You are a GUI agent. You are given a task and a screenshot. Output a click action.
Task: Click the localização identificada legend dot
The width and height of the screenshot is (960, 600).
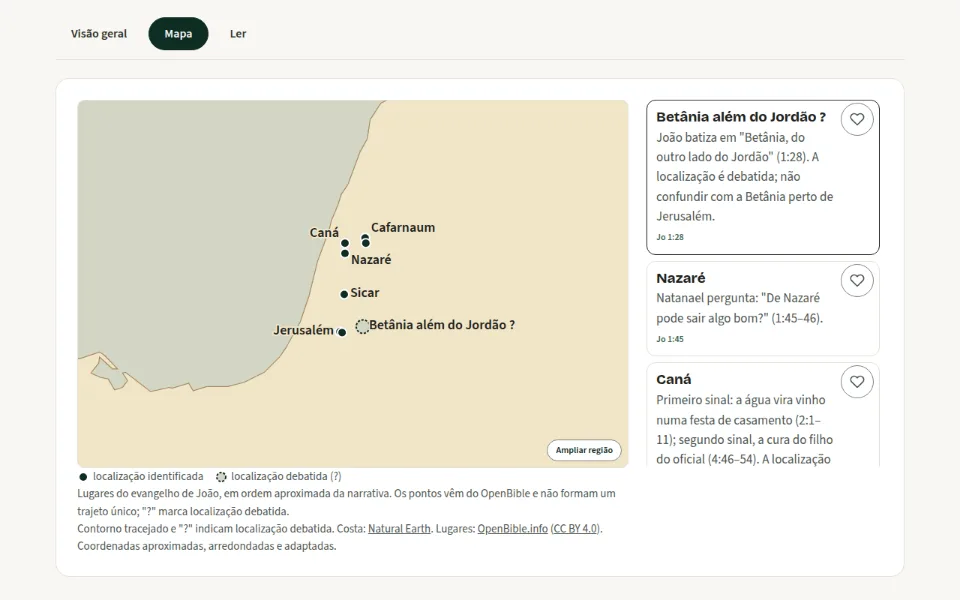(83, 477)
